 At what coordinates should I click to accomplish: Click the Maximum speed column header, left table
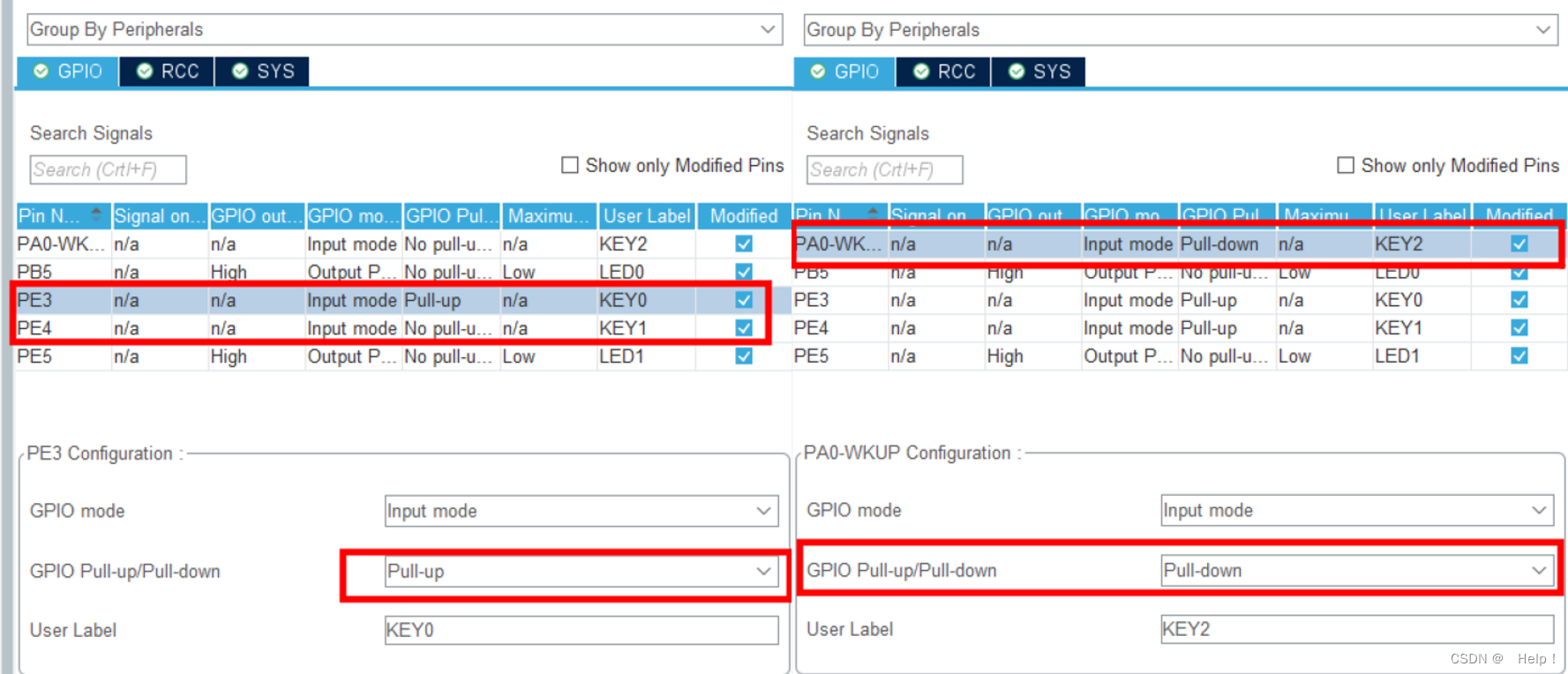pyautogui.click(x=549, y=215)
